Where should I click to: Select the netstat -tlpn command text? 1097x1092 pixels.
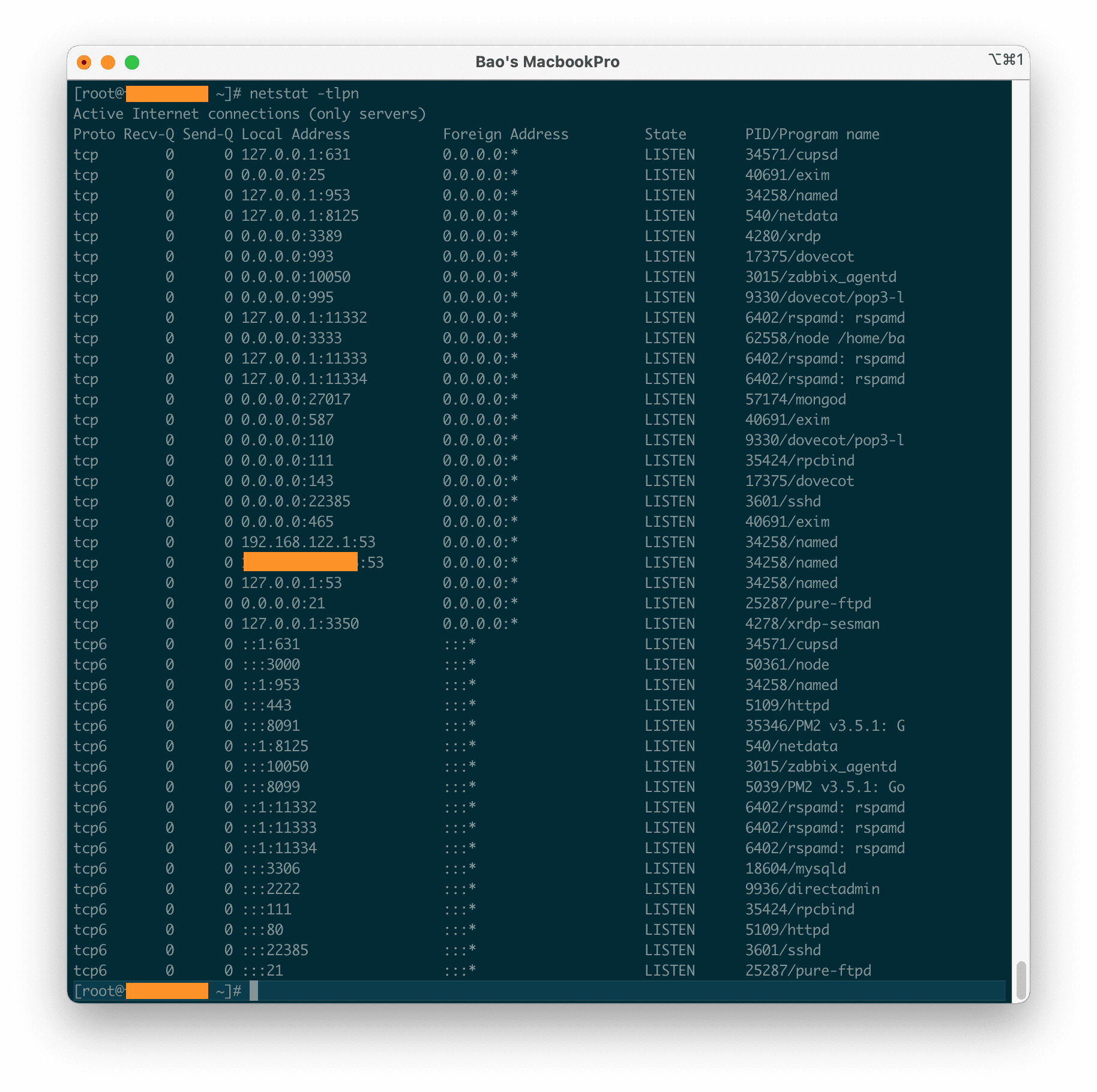click(x=304, y=94)
